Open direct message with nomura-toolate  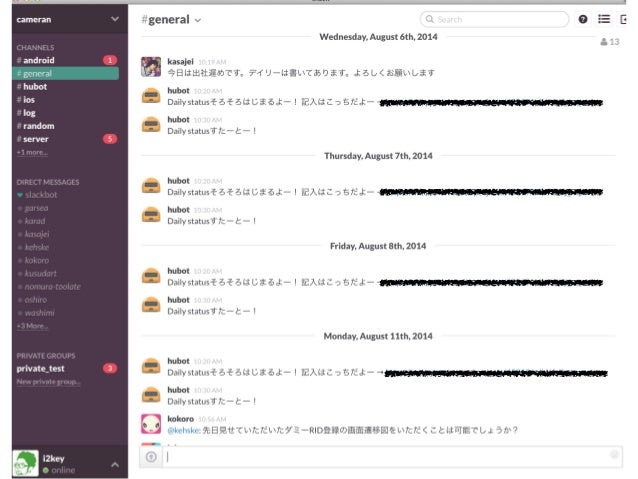(x=52, y=287)
